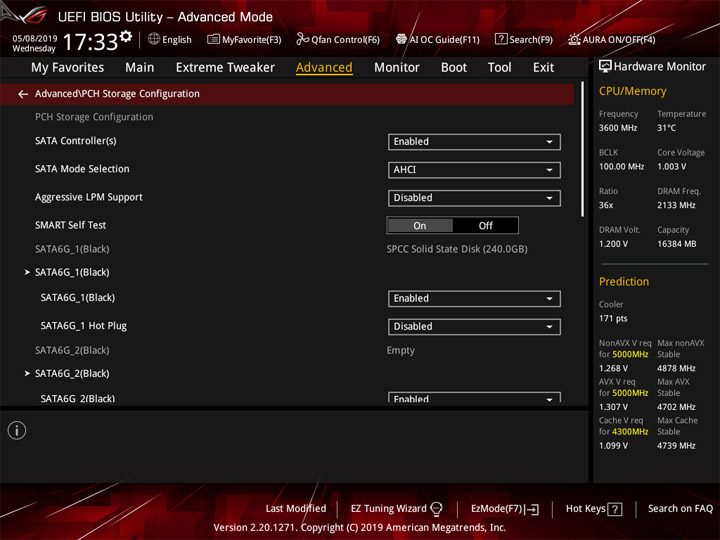The width and height of the screenshot is (720, 540).
Task: Click the CPU/Memory heading
Action: [632, 91]
